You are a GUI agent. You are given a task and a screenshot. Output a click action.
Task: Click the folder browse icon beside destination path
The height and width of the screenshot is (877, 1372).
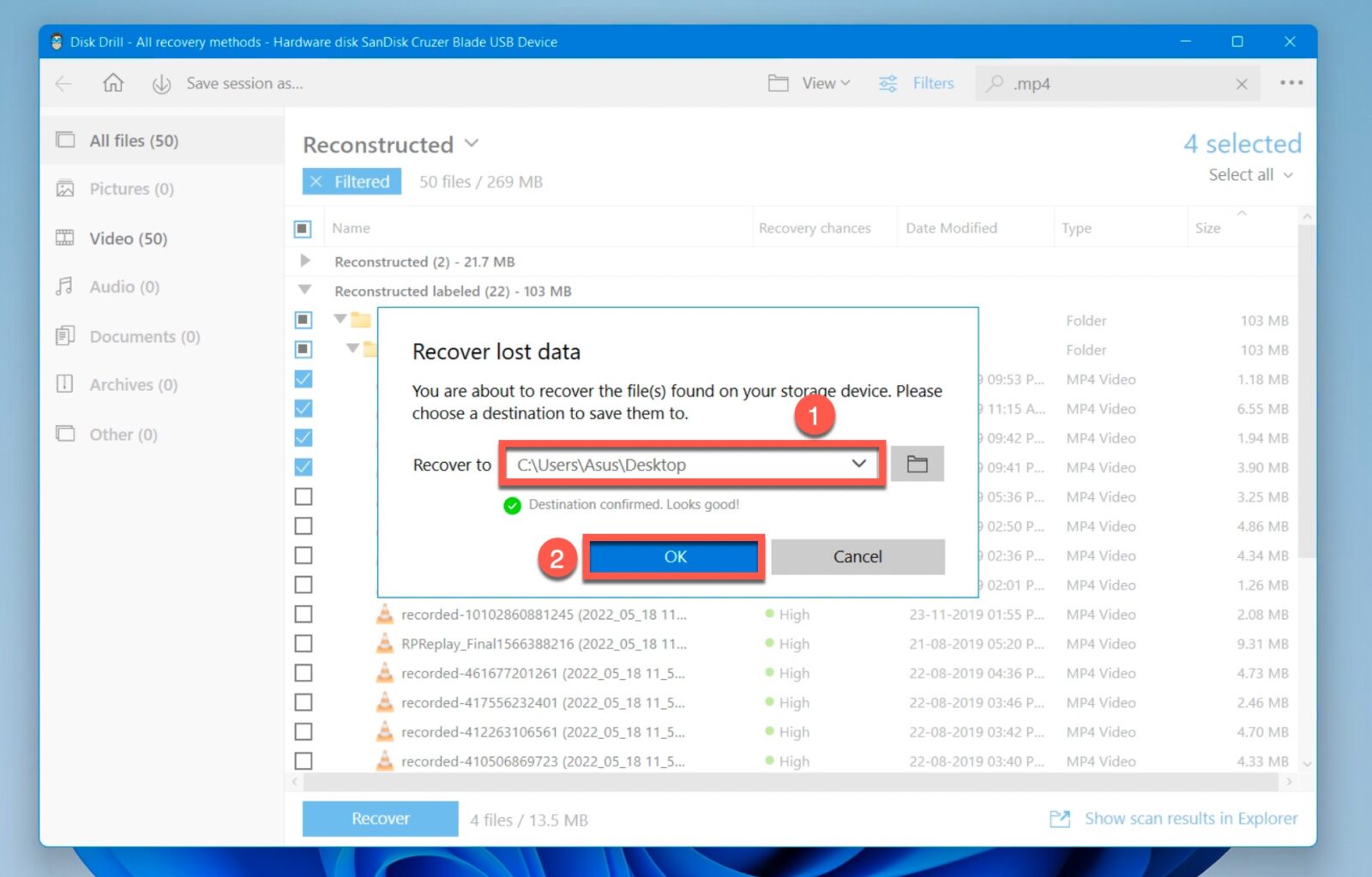click(x=918, y=464)
